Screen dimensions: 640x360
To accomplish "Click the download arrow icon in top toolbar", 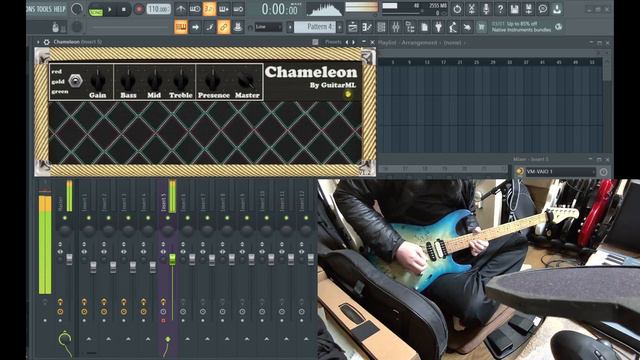I will point(557,9).
